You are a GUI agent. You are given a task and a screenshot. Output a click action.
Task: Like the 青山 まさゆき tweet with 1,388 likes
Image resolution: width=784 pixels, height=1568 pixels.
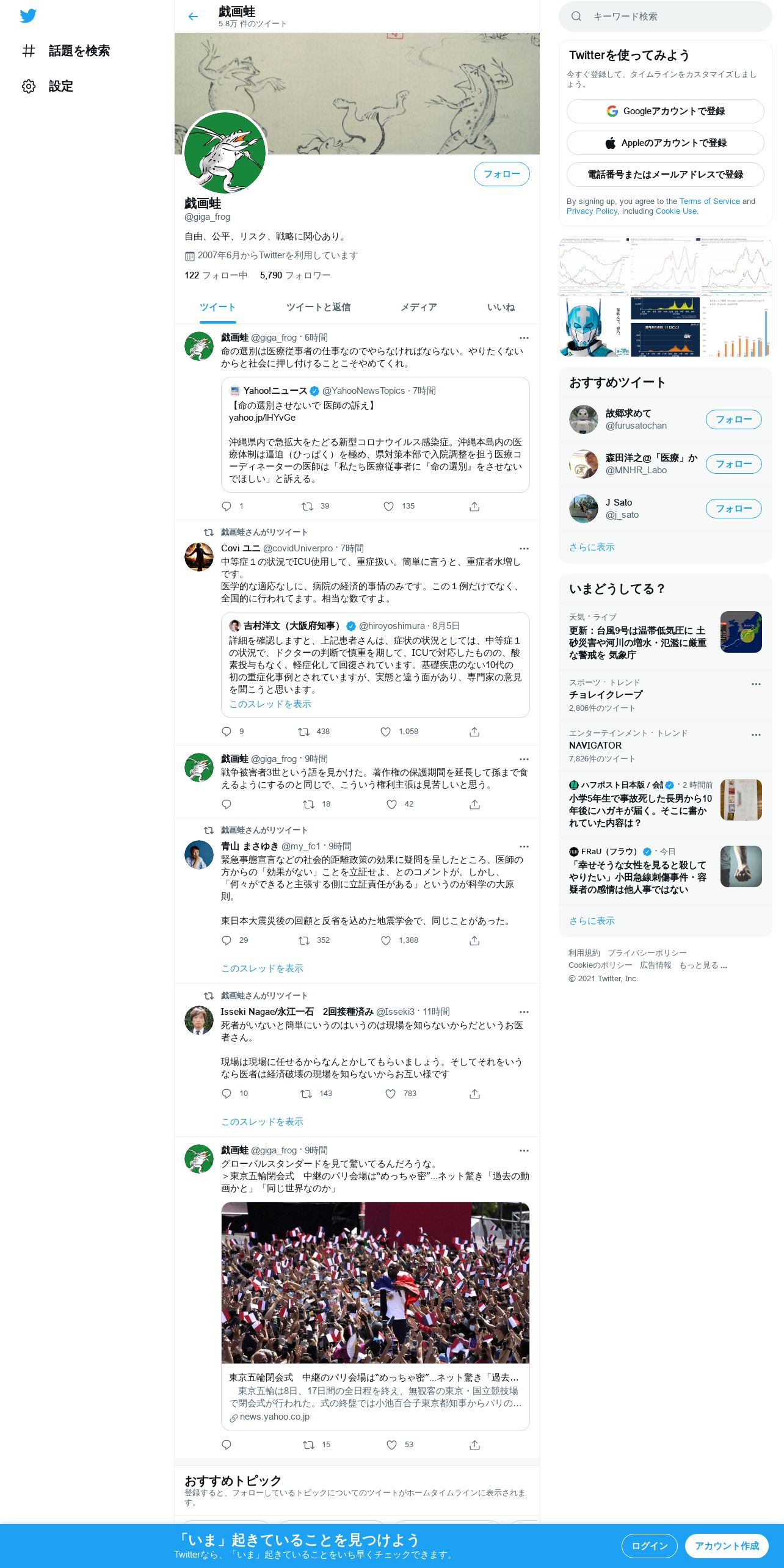pyautogui.click(x=385, y=940)
